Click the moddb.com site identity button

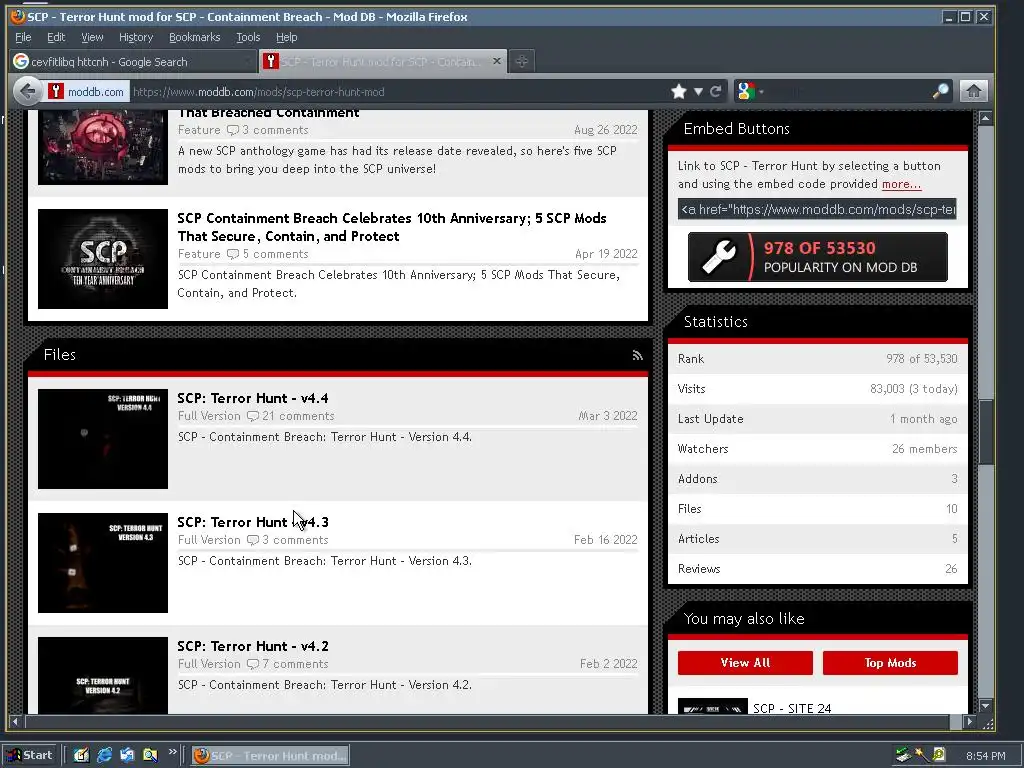[x=86, y=91]
